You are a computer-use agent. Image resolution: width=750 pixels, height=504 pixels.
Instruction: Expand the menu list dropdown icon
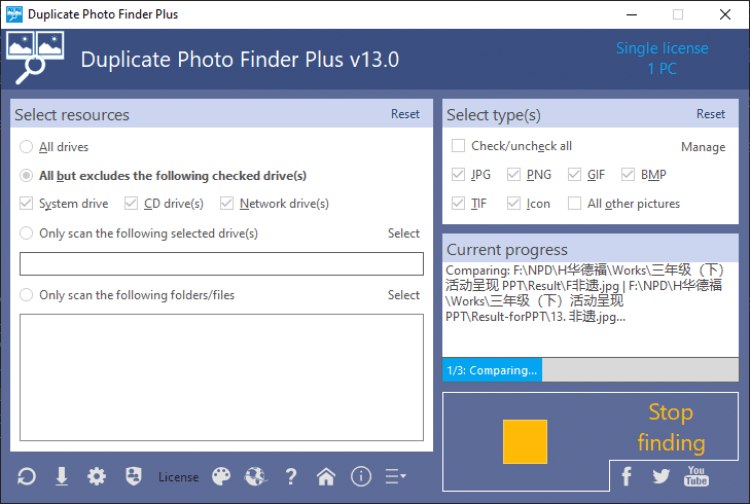point(396,477)
